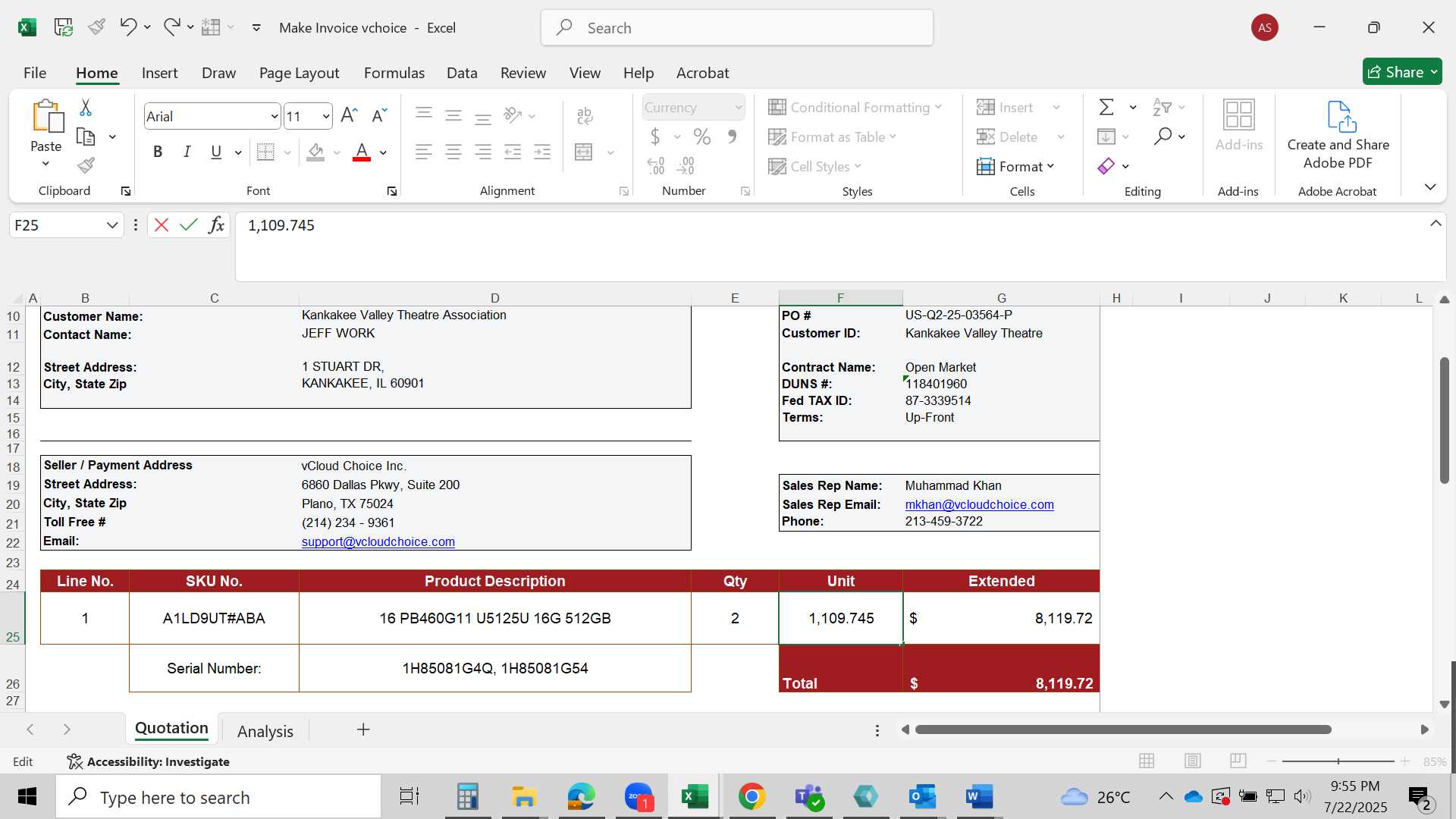Open support@vcloudchoice.com email link
The image size is (1456, 819).
pyautogui.click(x=378, y=541)
